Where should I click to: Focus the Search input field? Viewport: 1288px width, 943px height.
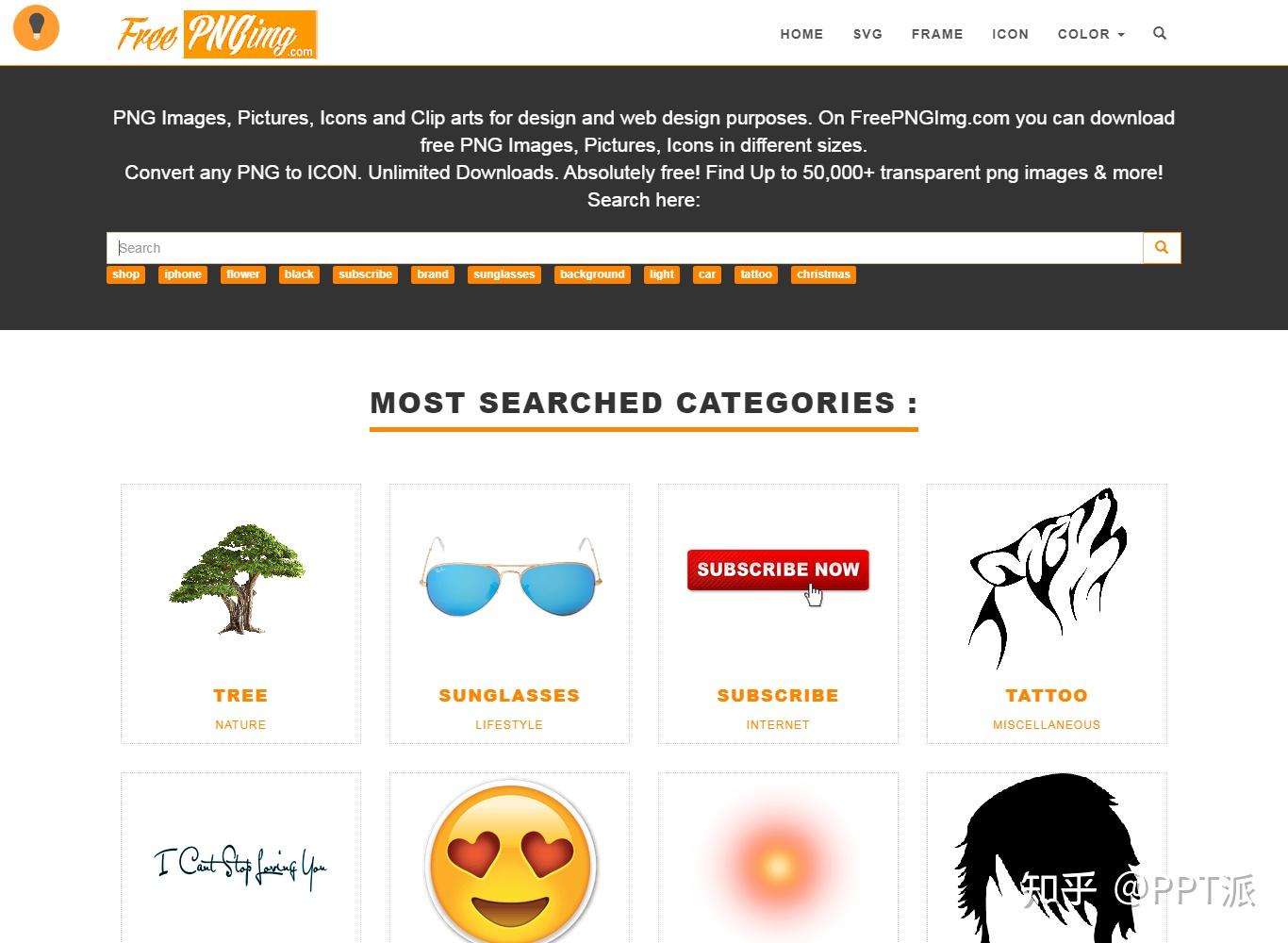pyautogui.click(x=624, y=248)
